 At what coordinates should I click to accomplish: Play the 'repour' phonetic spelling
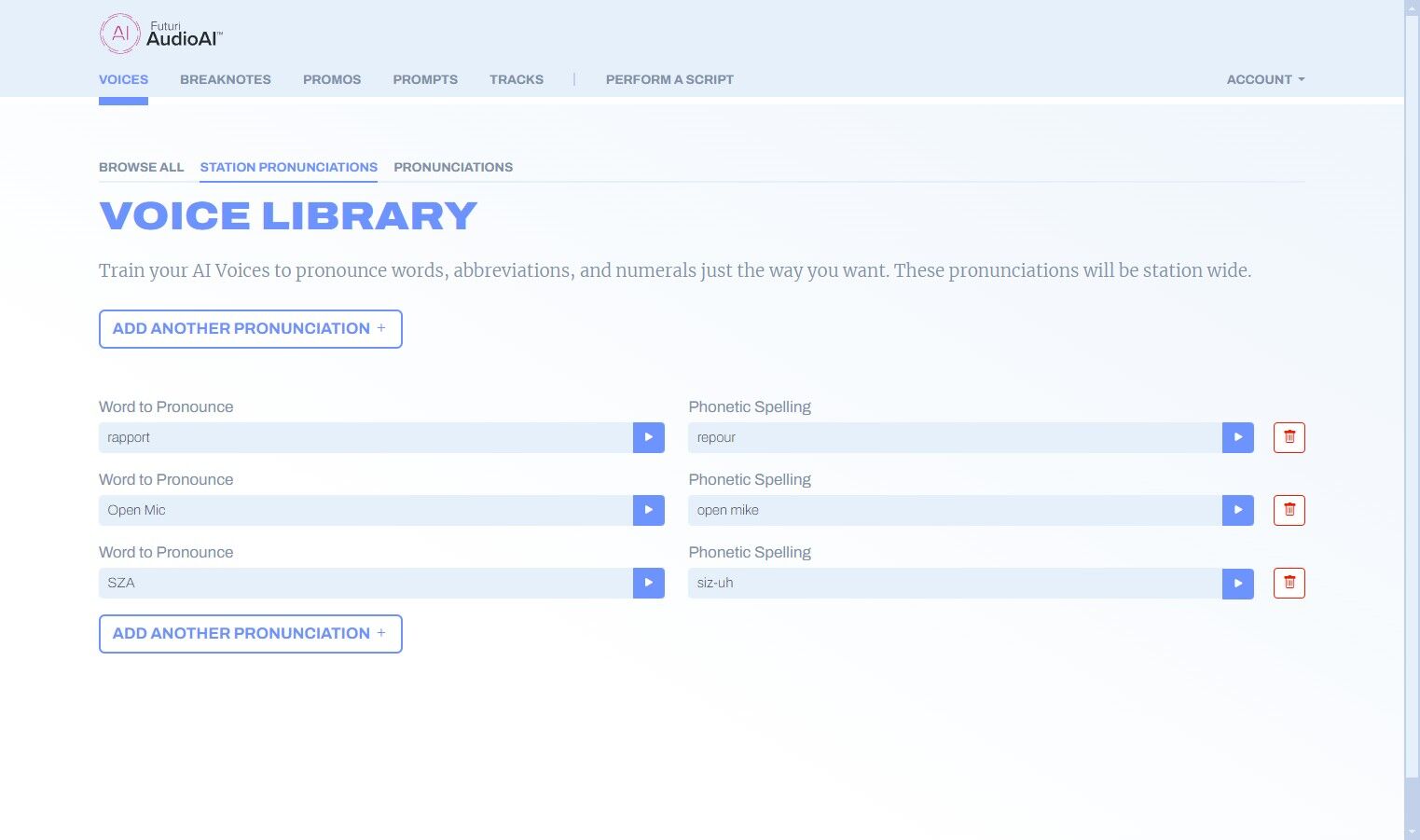pos(1237,437)
